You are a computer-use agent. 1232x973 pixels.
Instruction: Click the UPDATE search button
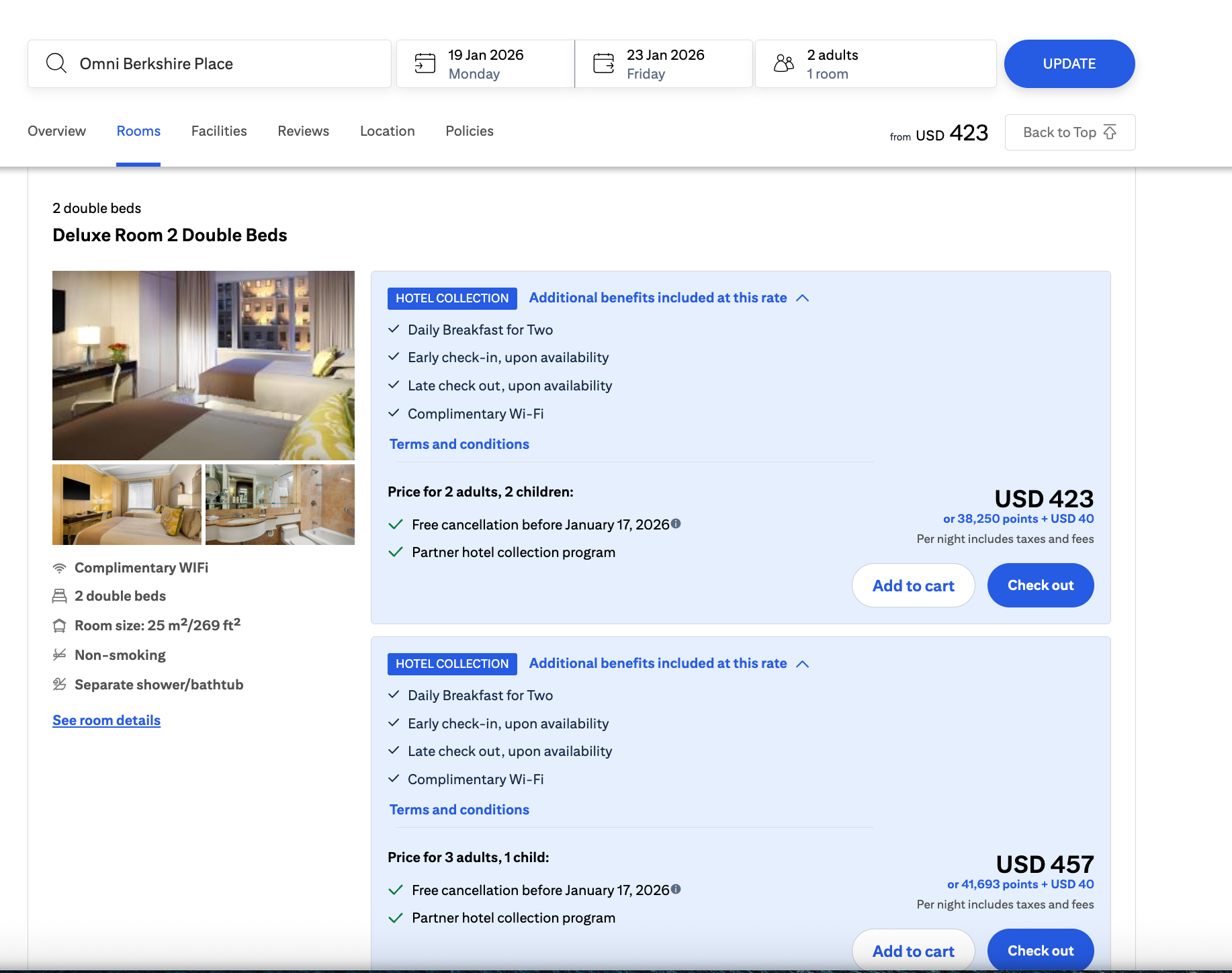[1069, 64]
